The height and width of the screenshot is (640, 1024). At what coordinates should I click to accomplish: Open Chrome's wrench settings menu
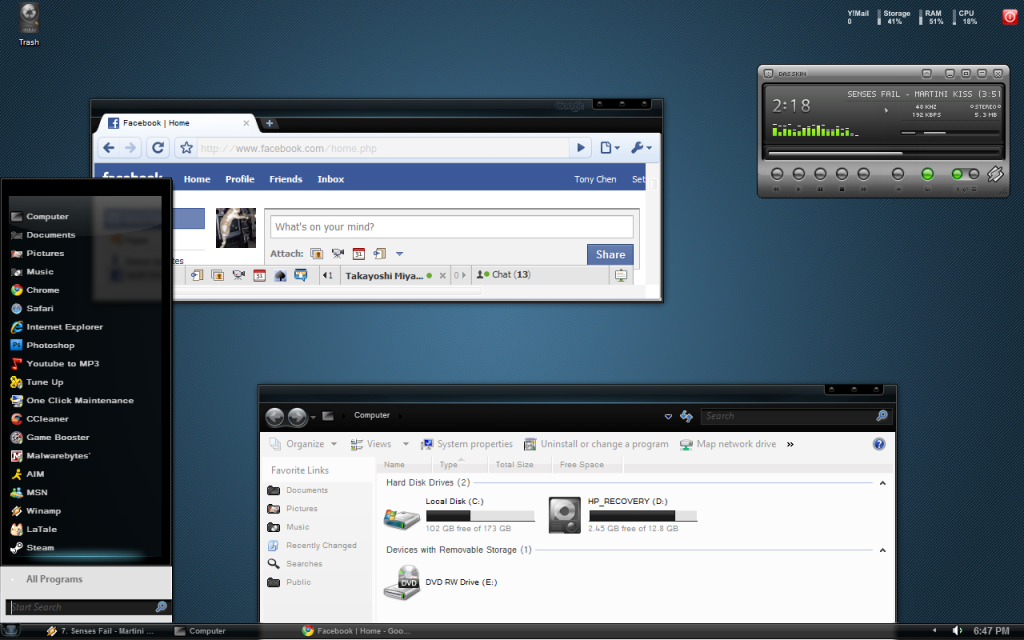(641, 148)
